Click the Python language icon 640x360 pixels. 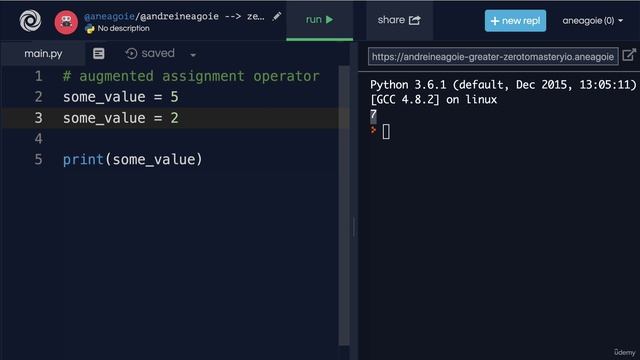(90, 29)
